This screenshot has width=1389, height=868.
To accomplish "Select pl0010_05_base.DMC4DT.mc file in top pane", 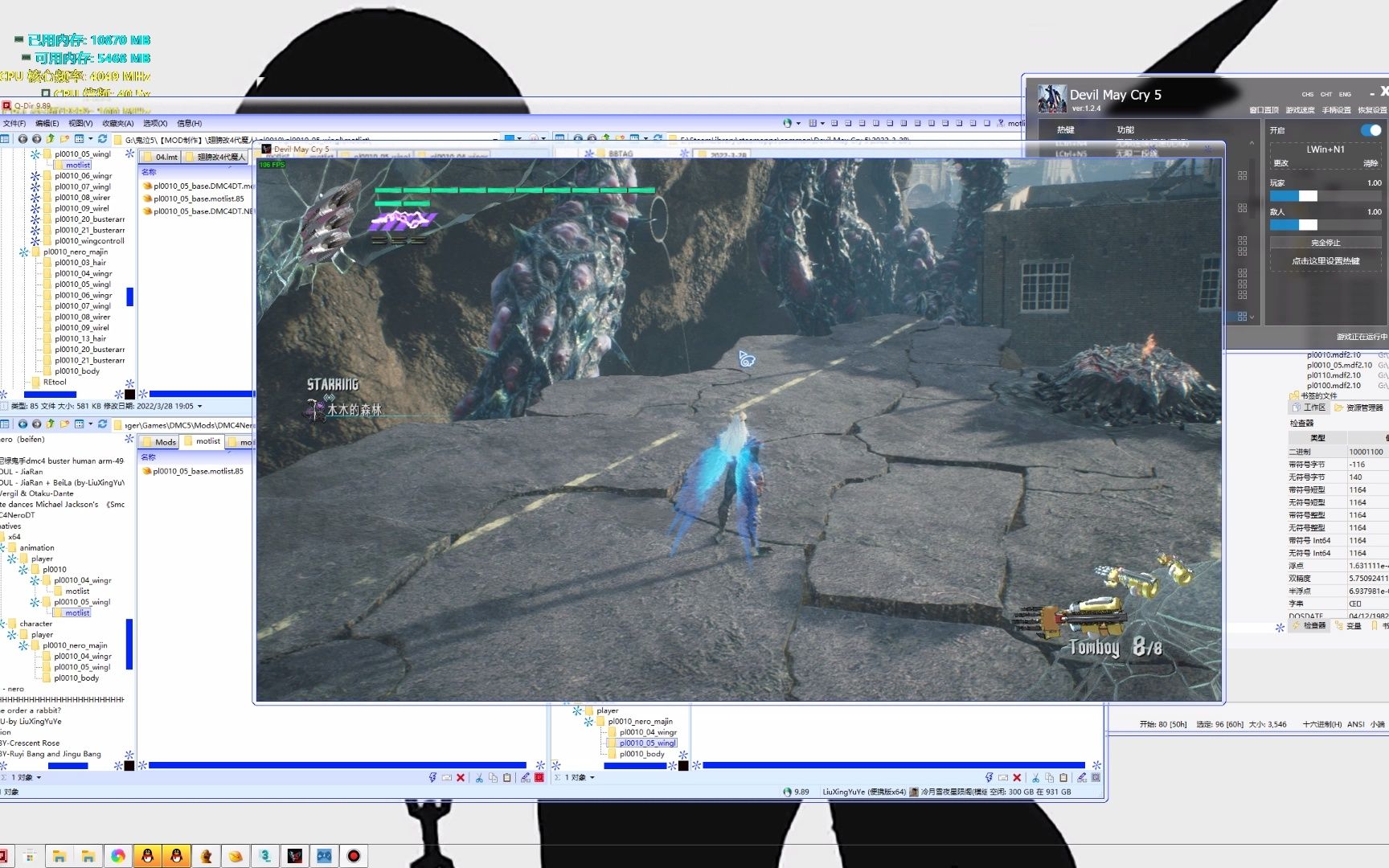I will click(198, 186).
